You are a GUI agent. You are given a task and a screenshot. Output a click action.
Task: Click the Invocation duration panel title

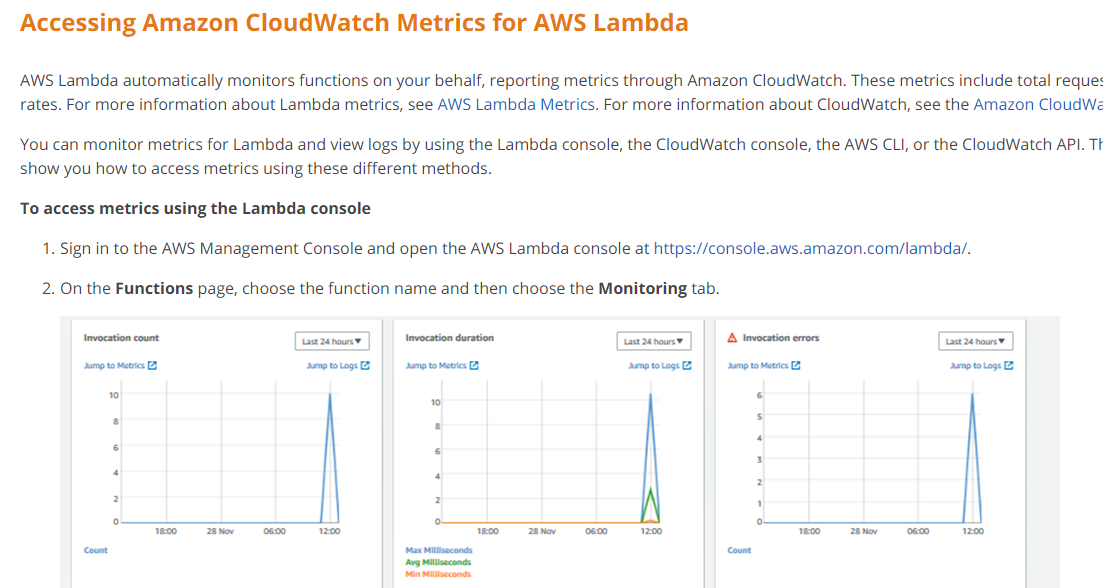click(449, 338)
